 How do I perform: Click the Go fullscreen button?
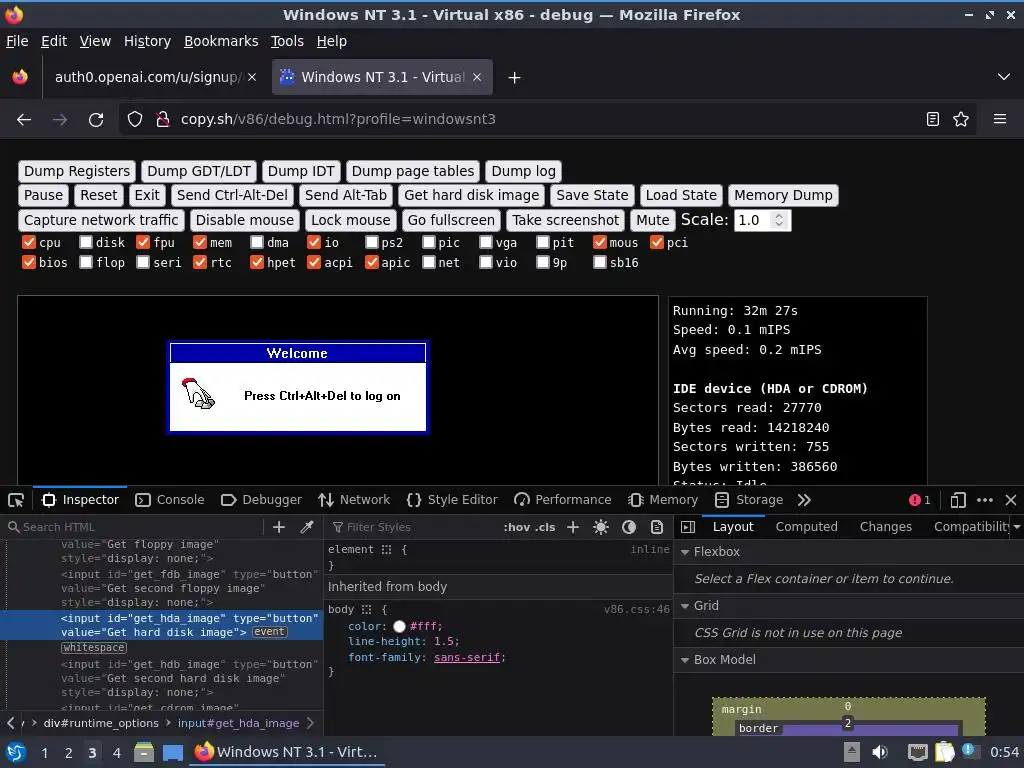(x=451, y=220)
